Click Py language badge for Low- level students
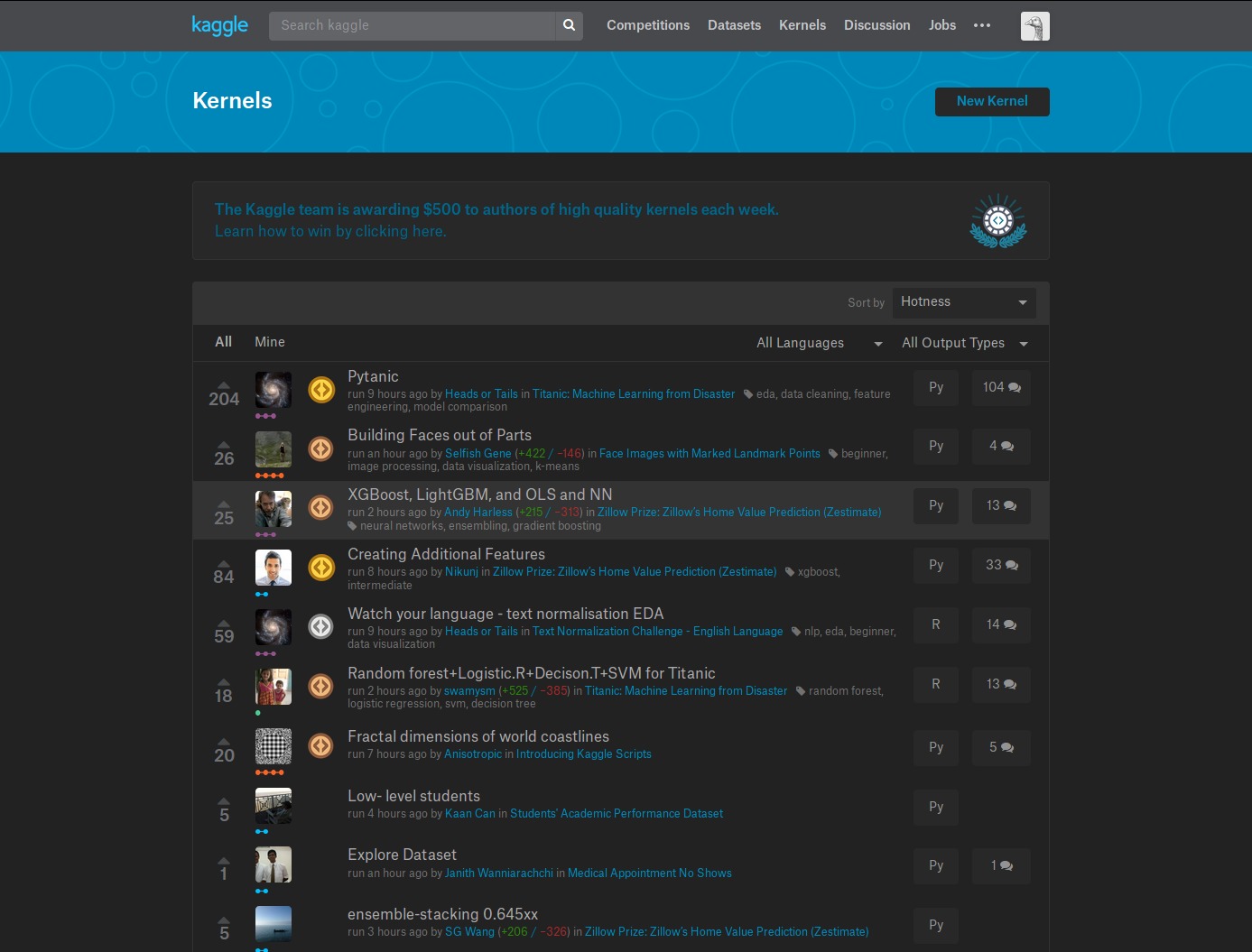 (x=936, y=807)
